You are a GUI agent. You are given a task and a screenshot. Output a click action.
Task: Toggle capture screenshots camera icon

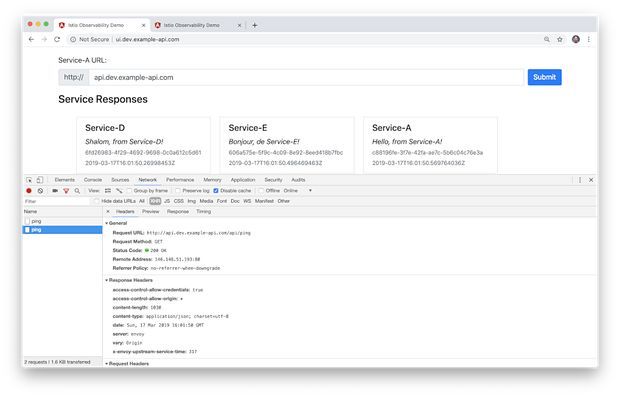click(x=55, y=191)
